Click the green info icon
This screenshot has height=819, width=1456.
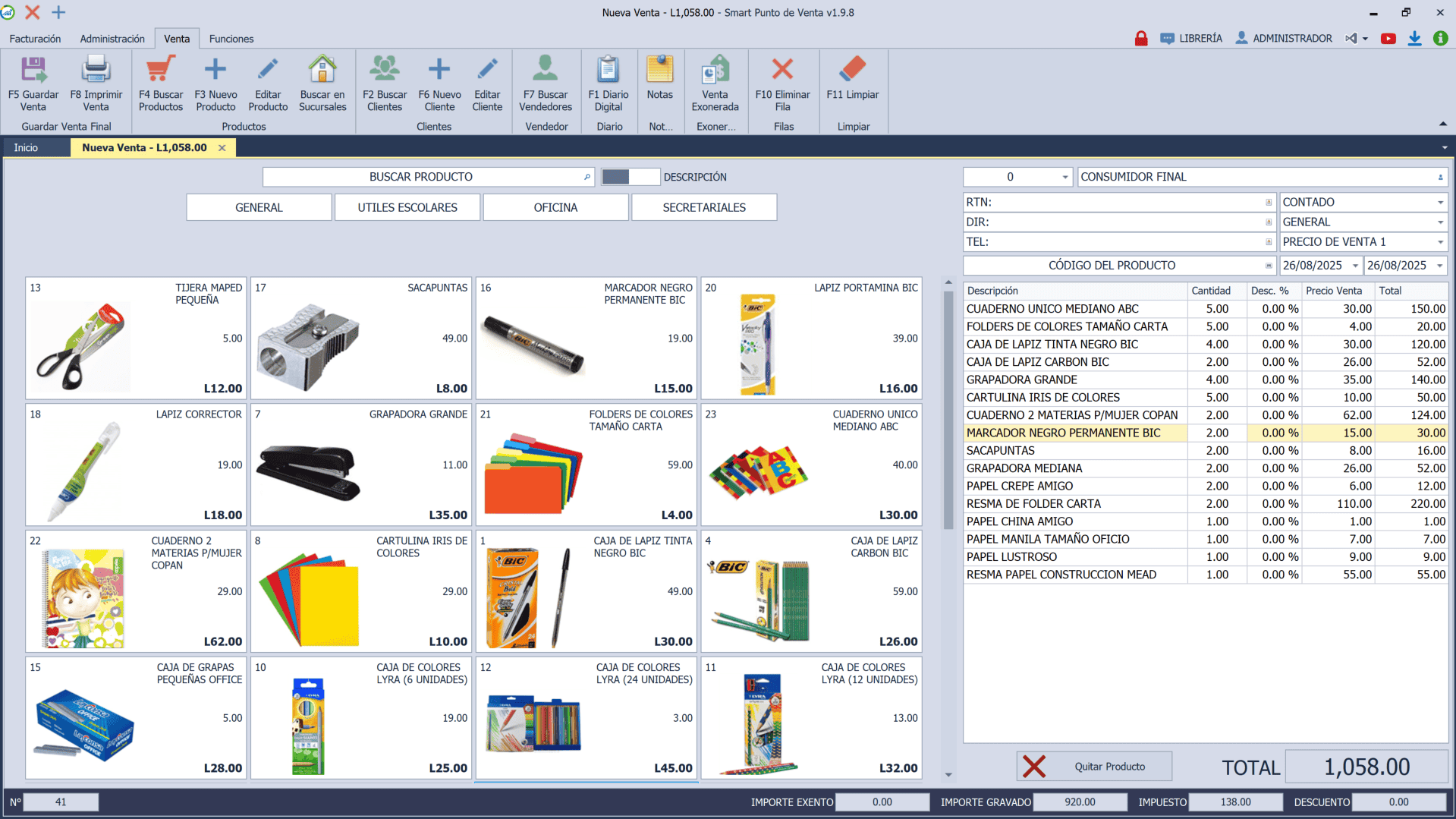[x=1440, y=38]
